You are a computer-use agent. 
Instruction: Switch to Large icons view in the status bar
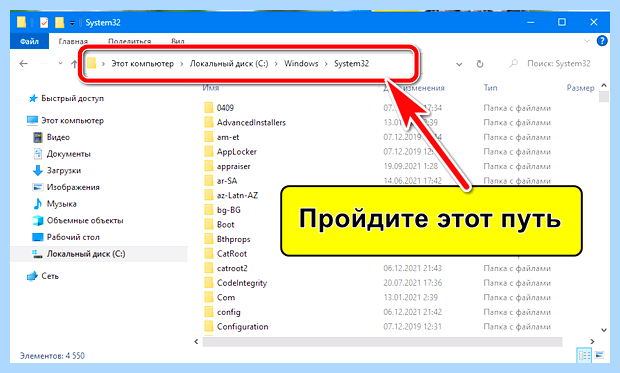pos(599,355)
